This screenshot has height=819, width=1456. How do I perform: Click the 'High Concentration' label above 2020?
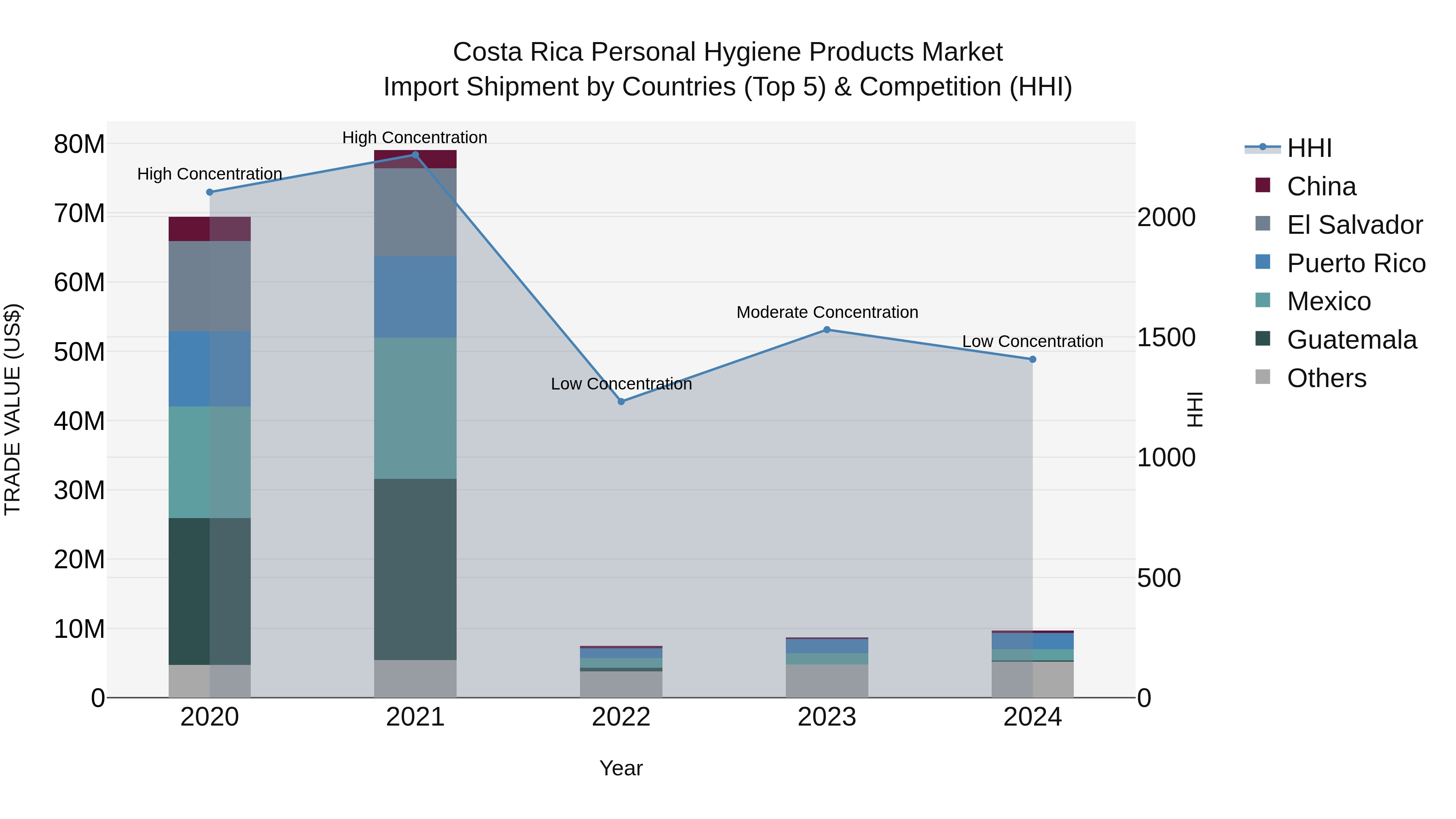(x=210, y=174)
